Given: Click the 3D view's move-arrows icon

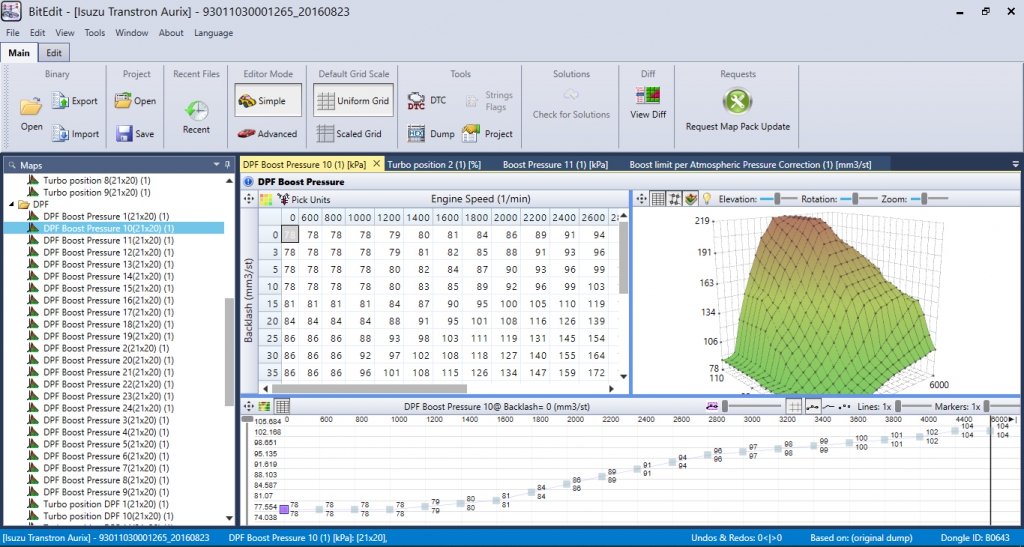Looking at the screenshot, I should point(641,198).
